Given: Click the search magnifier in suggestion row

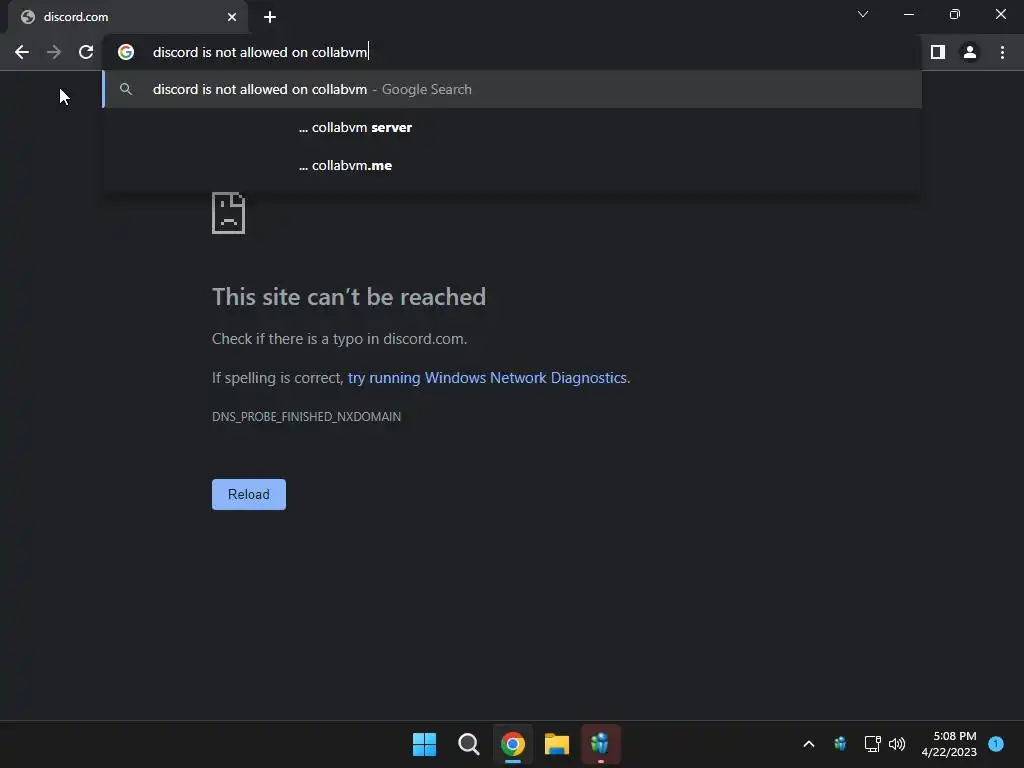Looking at the screenshot, I should [126, 89].
